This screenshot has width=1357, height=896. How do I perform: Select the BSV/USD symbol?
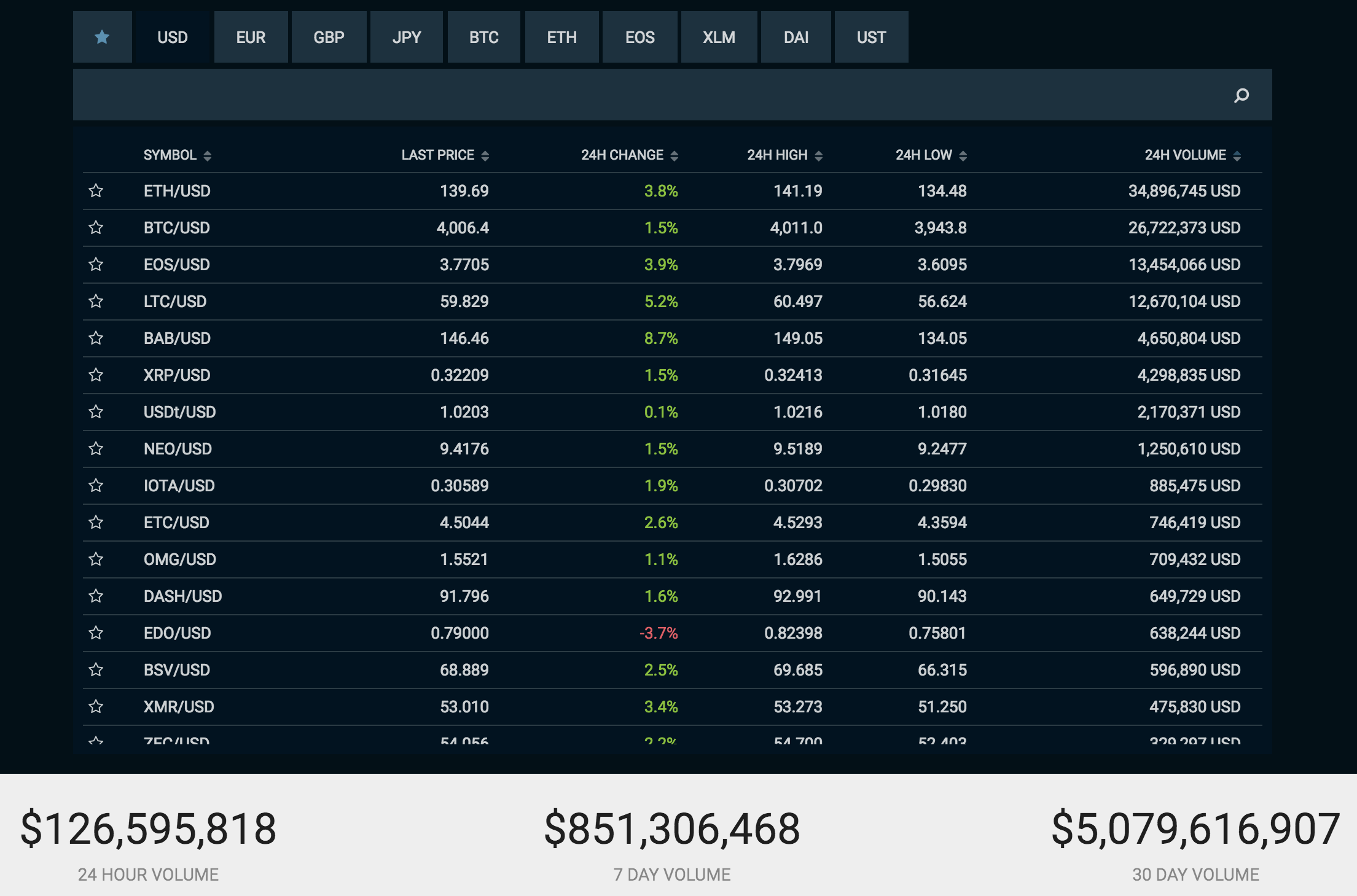click(x=177, y=670)
